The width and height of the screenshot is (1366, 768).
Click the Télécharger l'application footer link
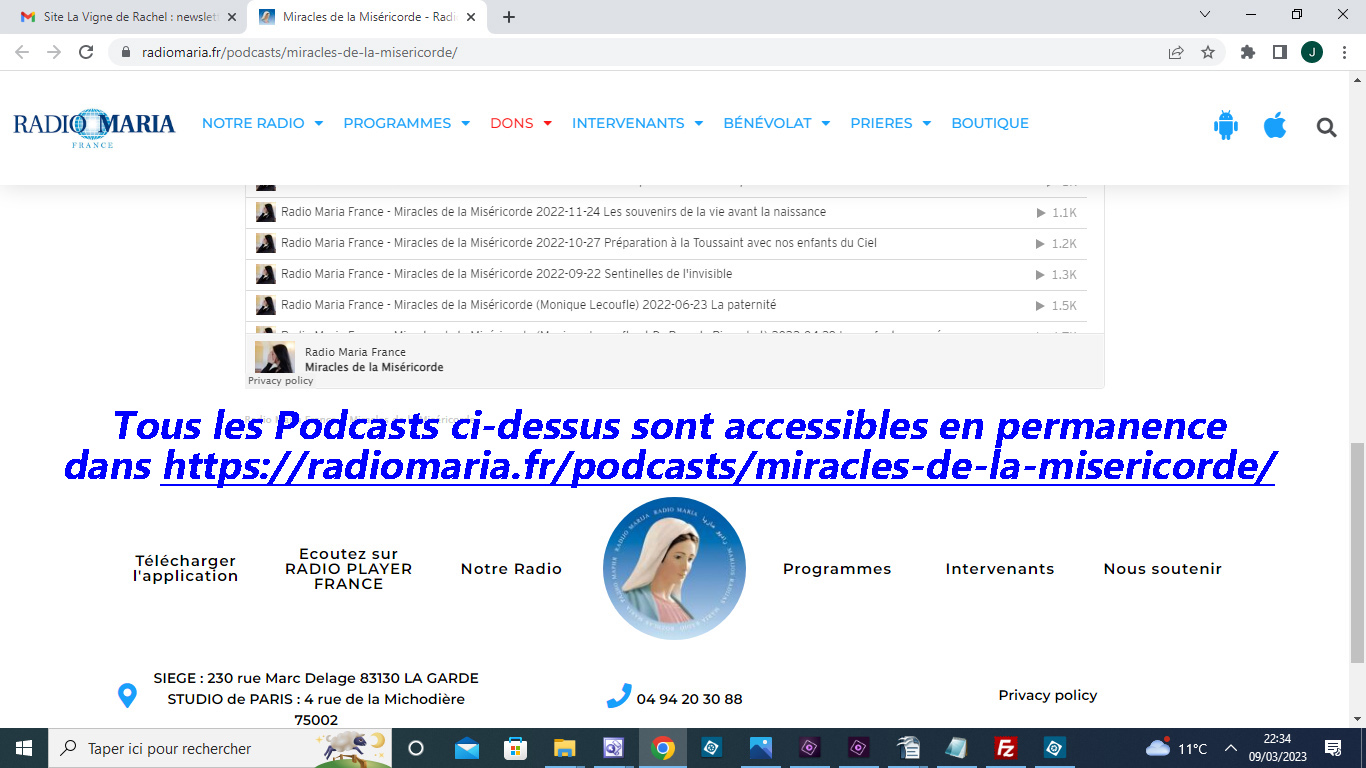coord(186,568)
